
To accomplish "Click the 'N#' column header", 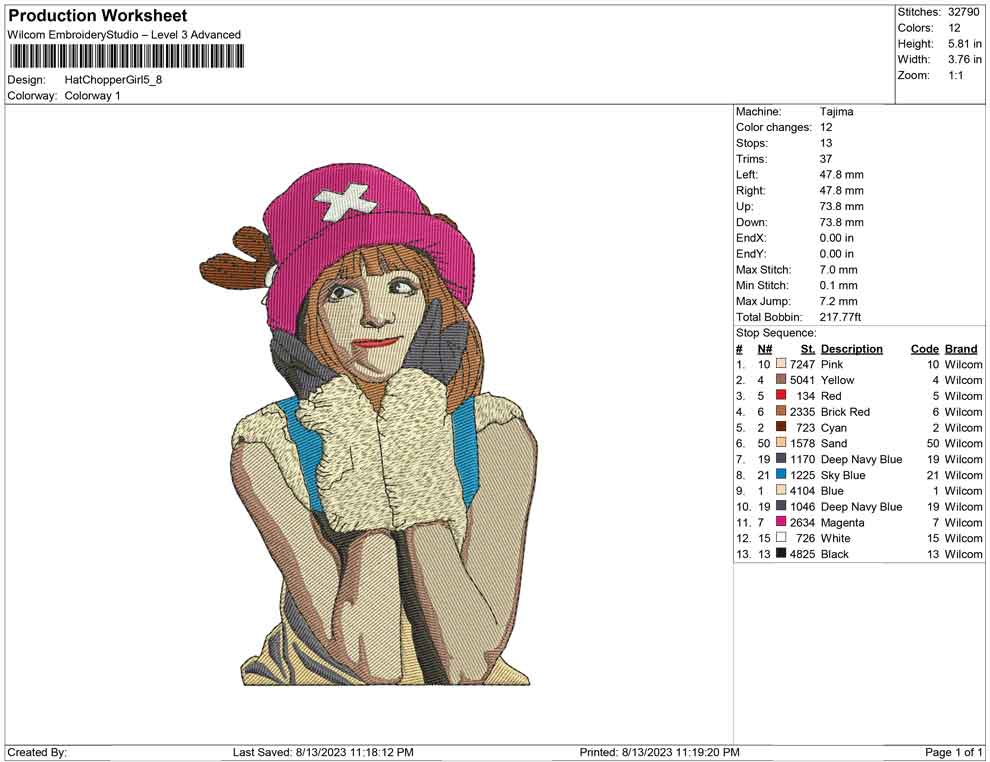I will pos(765,348).
